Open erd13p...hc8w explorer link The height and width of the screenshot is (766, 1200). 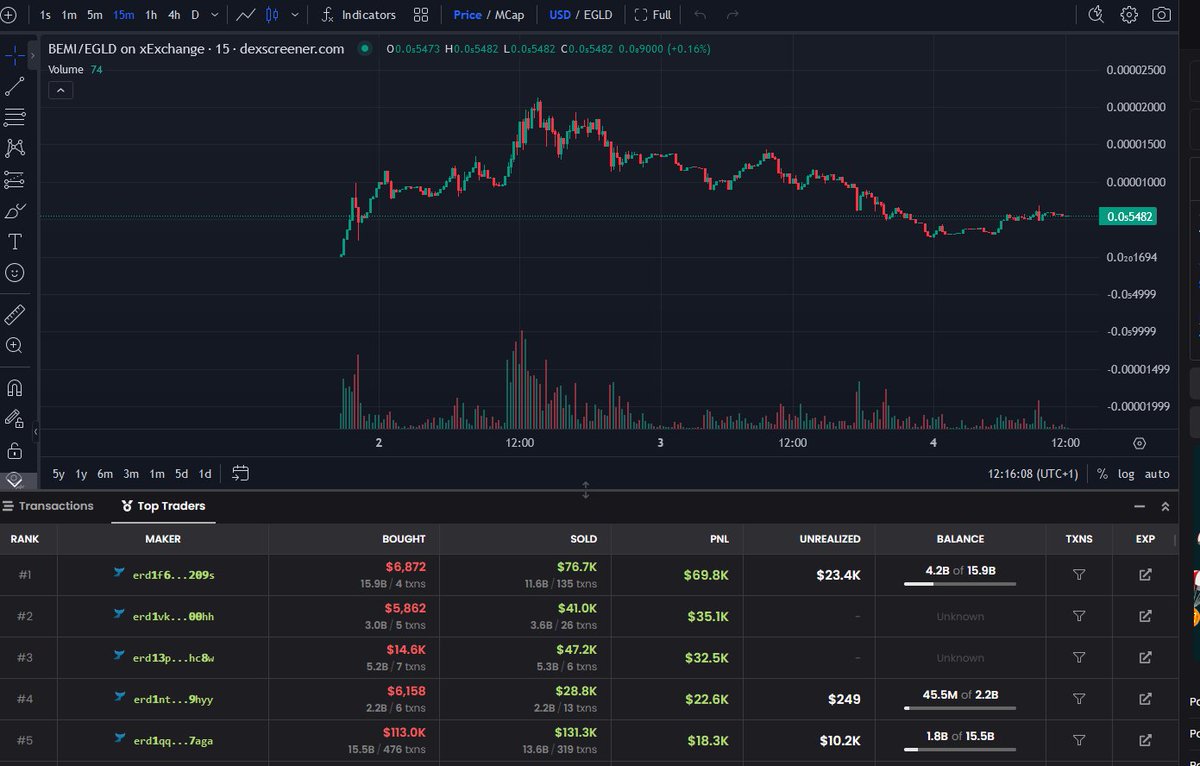tap(1145, 657)
